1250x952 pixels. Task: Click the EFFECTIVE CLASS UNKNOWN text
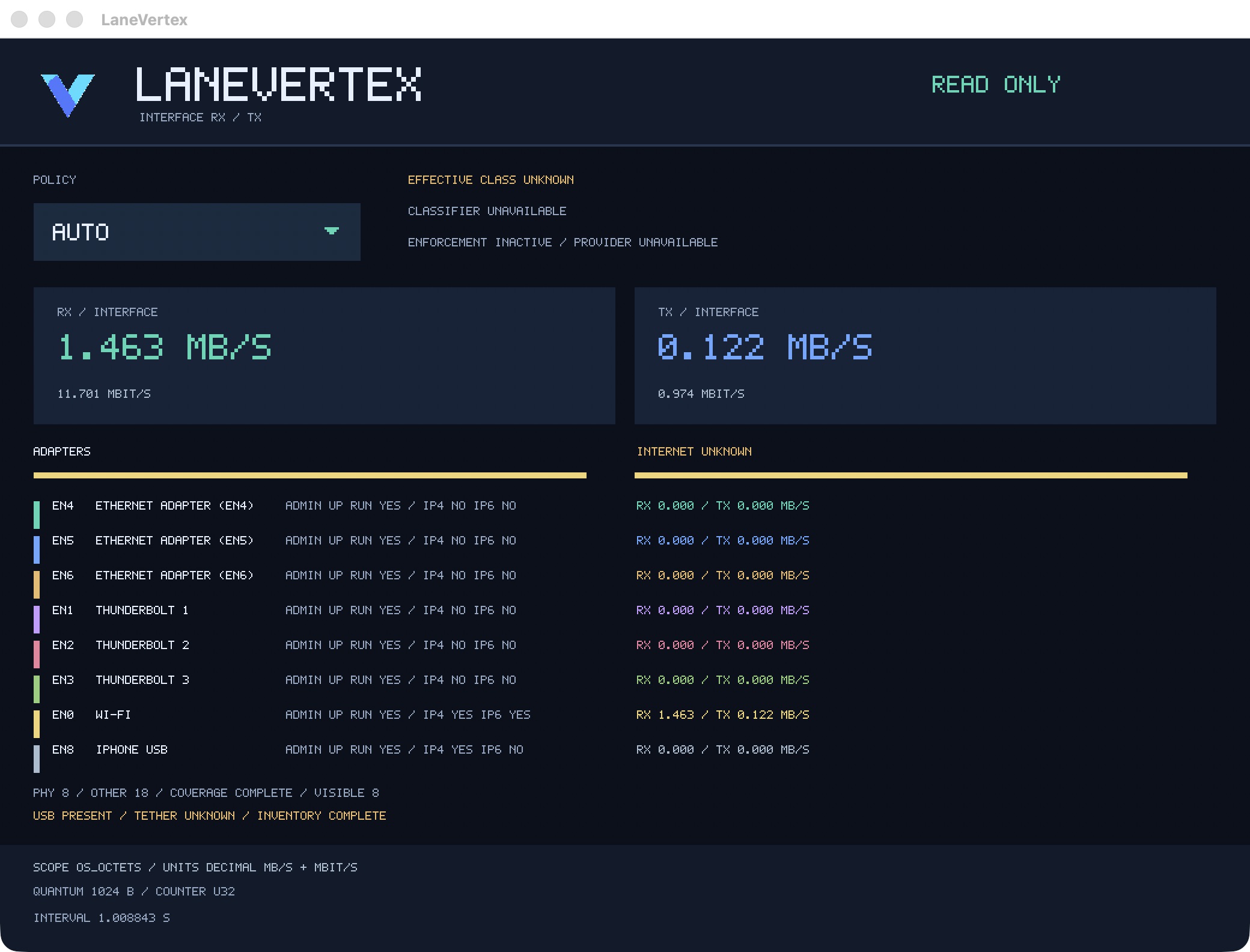[x=490, y=180]
